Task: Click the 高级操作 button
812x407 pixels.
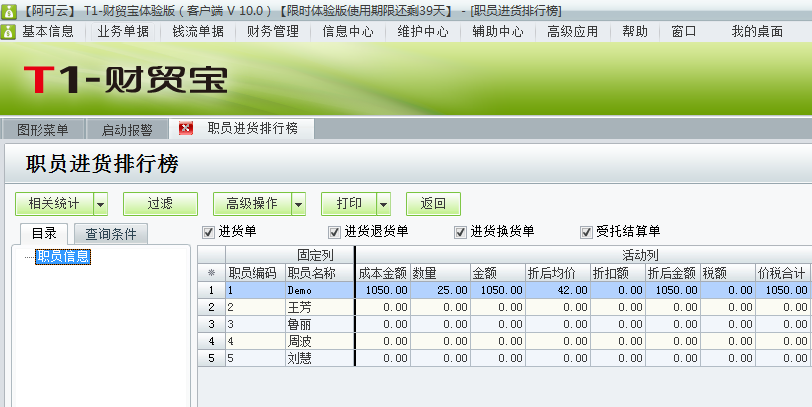Action: click(x=252, y=204)
